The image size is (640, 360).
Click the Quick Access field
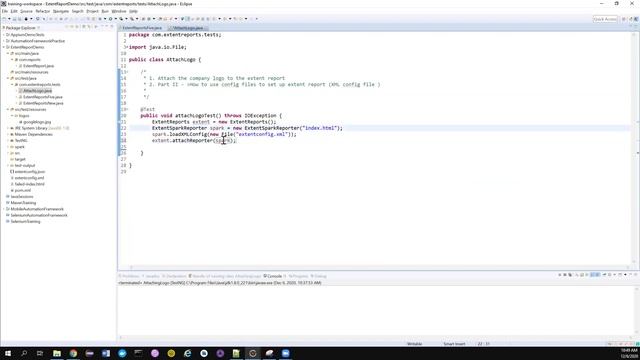[x=605, y=19]
